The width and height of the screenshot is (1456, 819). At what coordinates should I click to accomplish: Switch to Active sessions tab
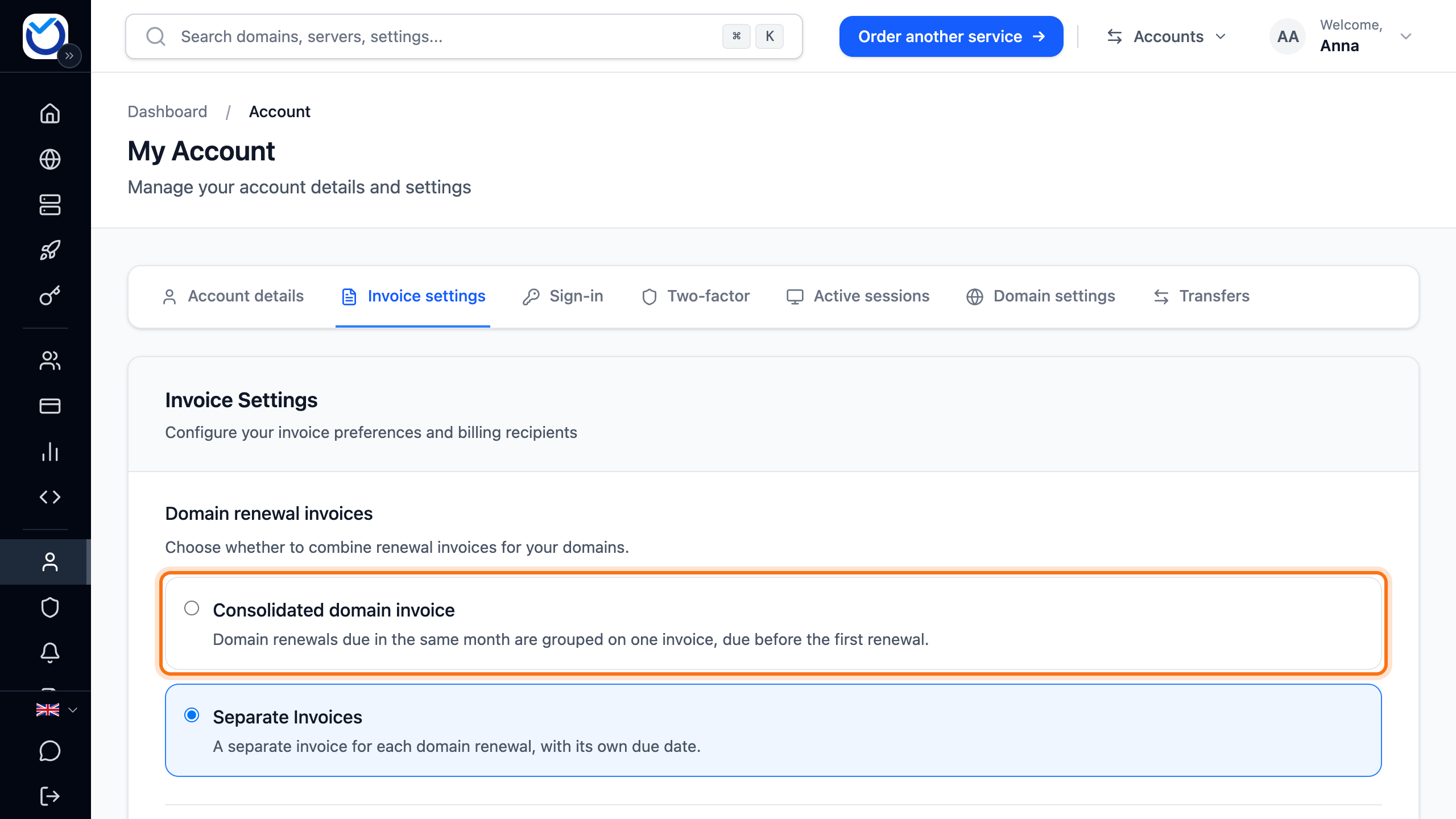point(858,296)
